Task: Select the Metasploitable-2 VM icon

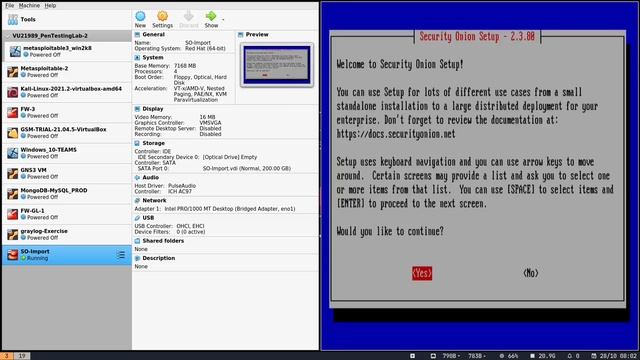Action: point(13,72)
